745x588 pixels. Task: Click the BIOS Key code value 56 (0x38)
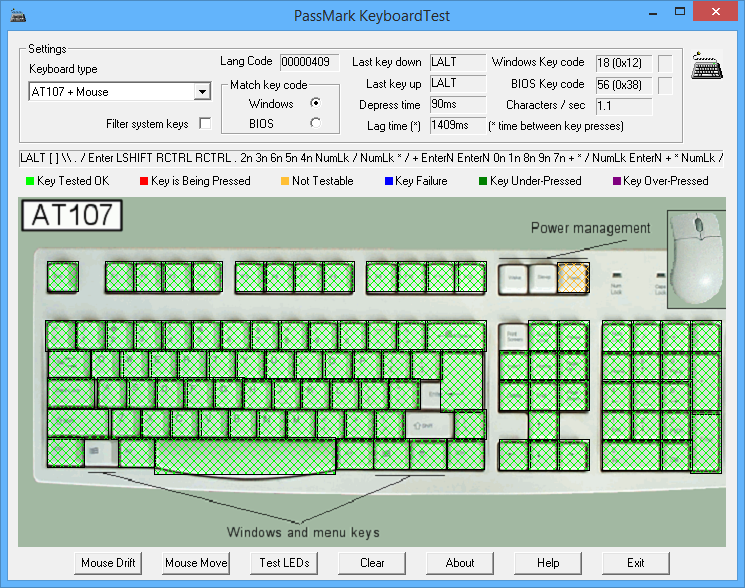tap(624, 85)
